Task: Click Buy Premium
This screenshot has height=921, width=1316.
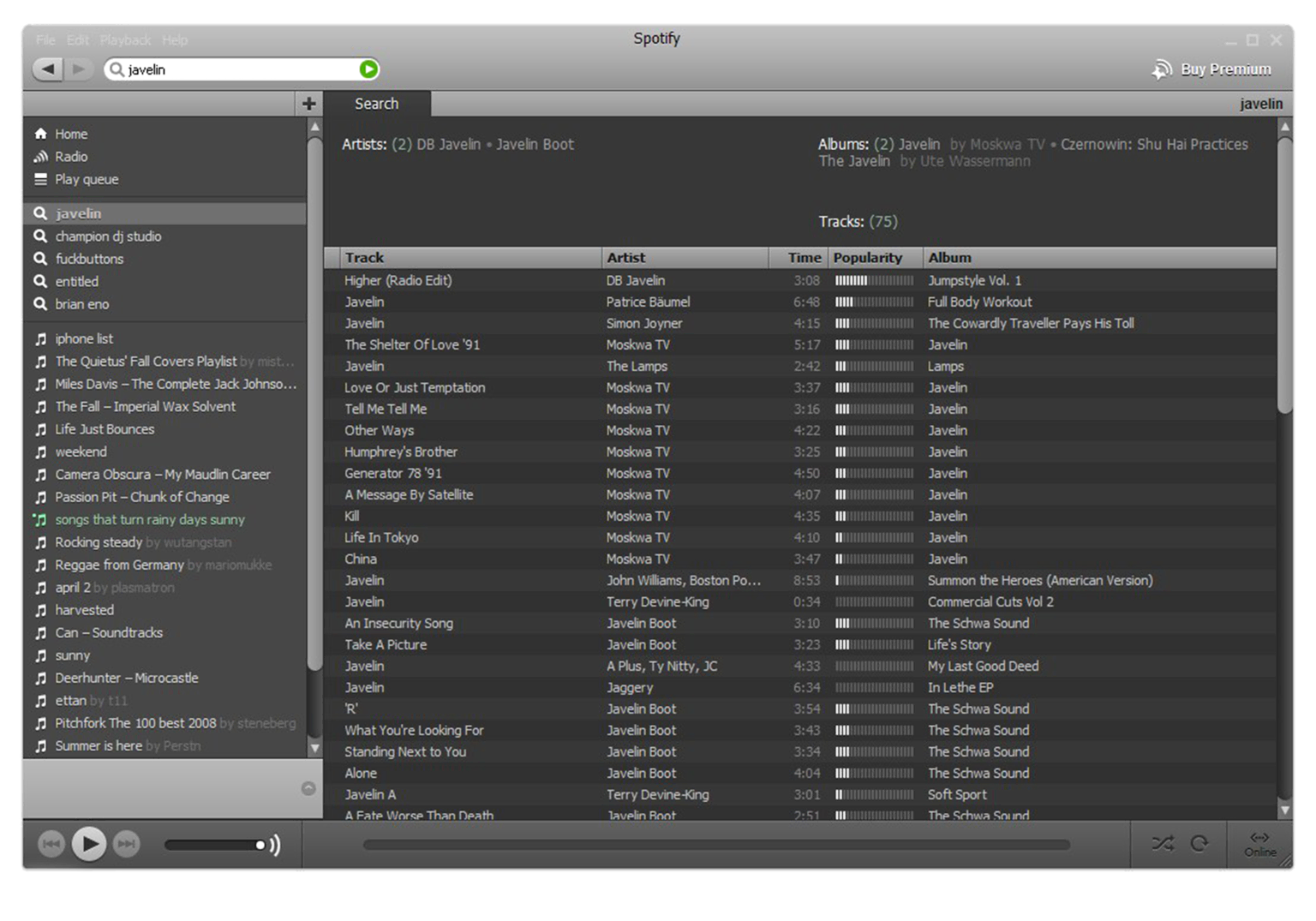Action: tap(1212, 69)
